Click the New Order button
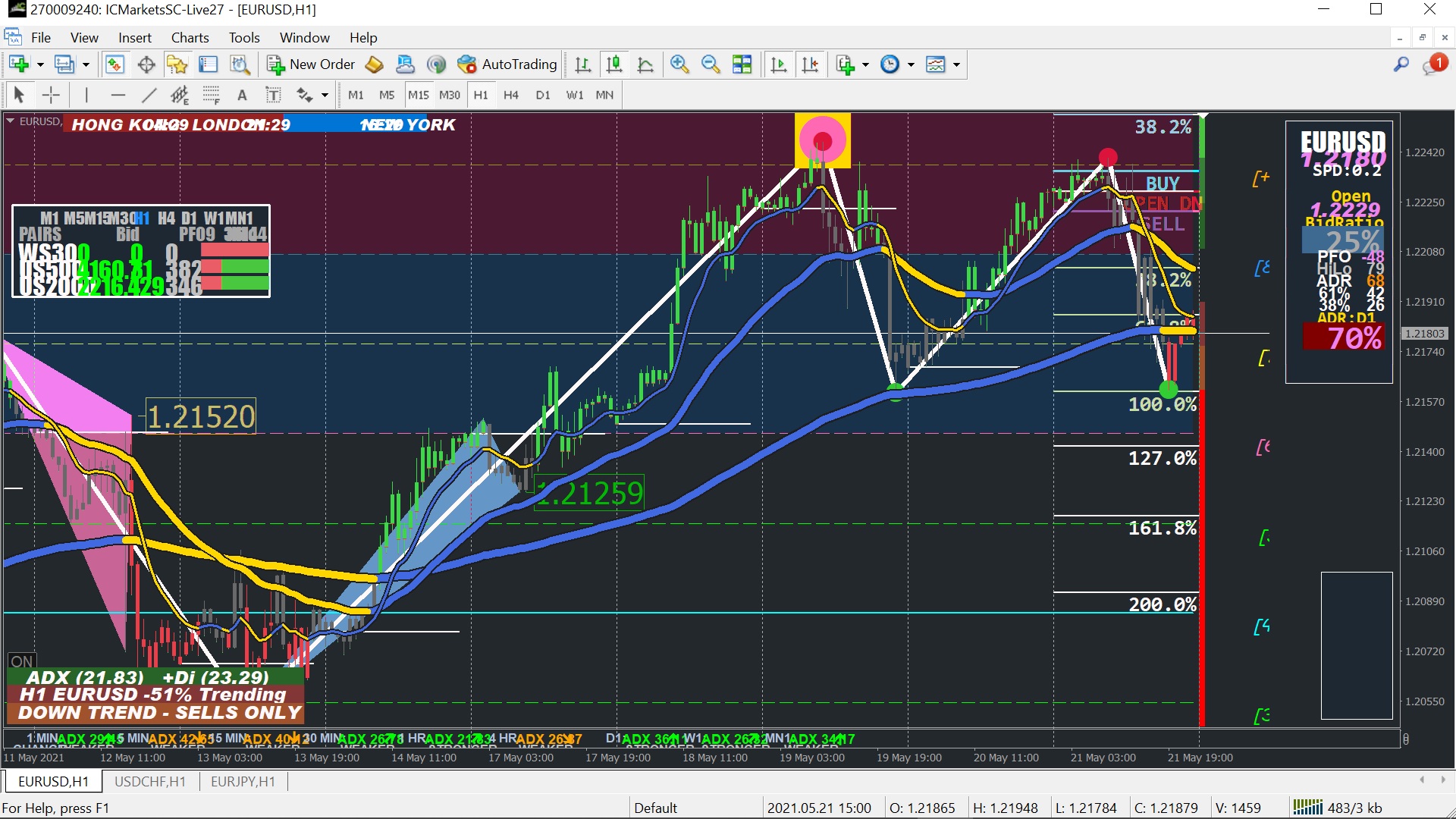The height and width of the screenshot is (819, 1456). click(x=311, y=64)
